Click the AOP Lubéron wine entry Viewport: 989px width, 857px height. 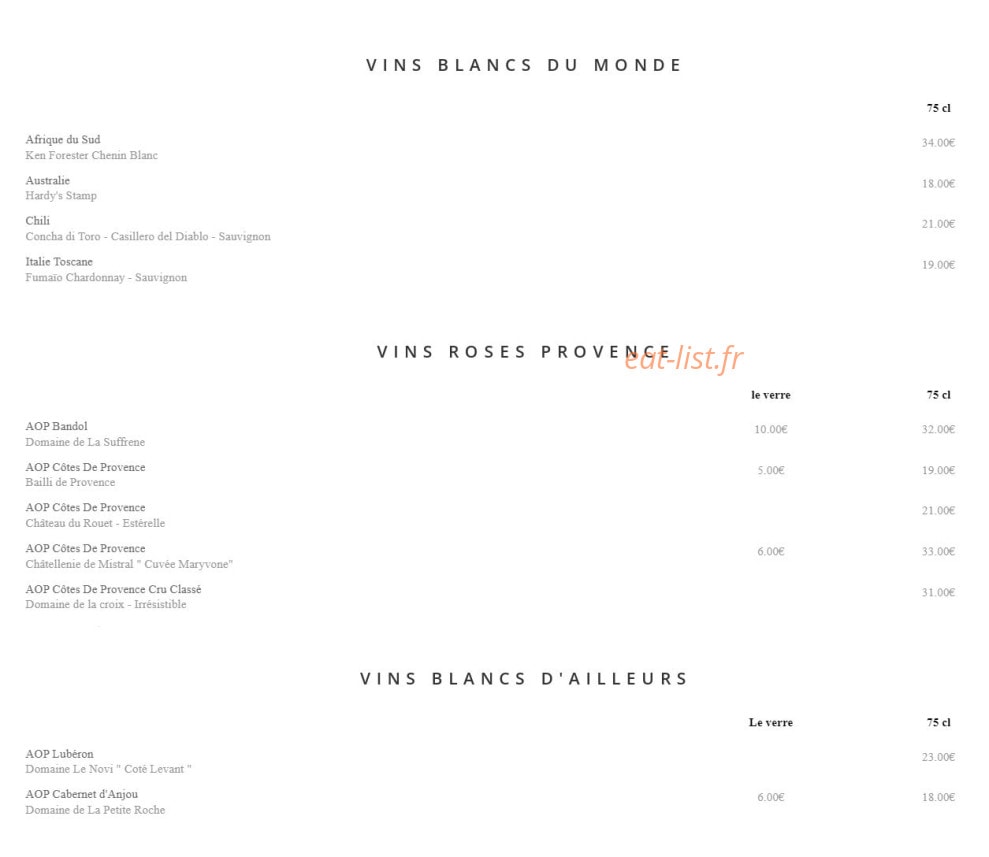coord(59,754)
